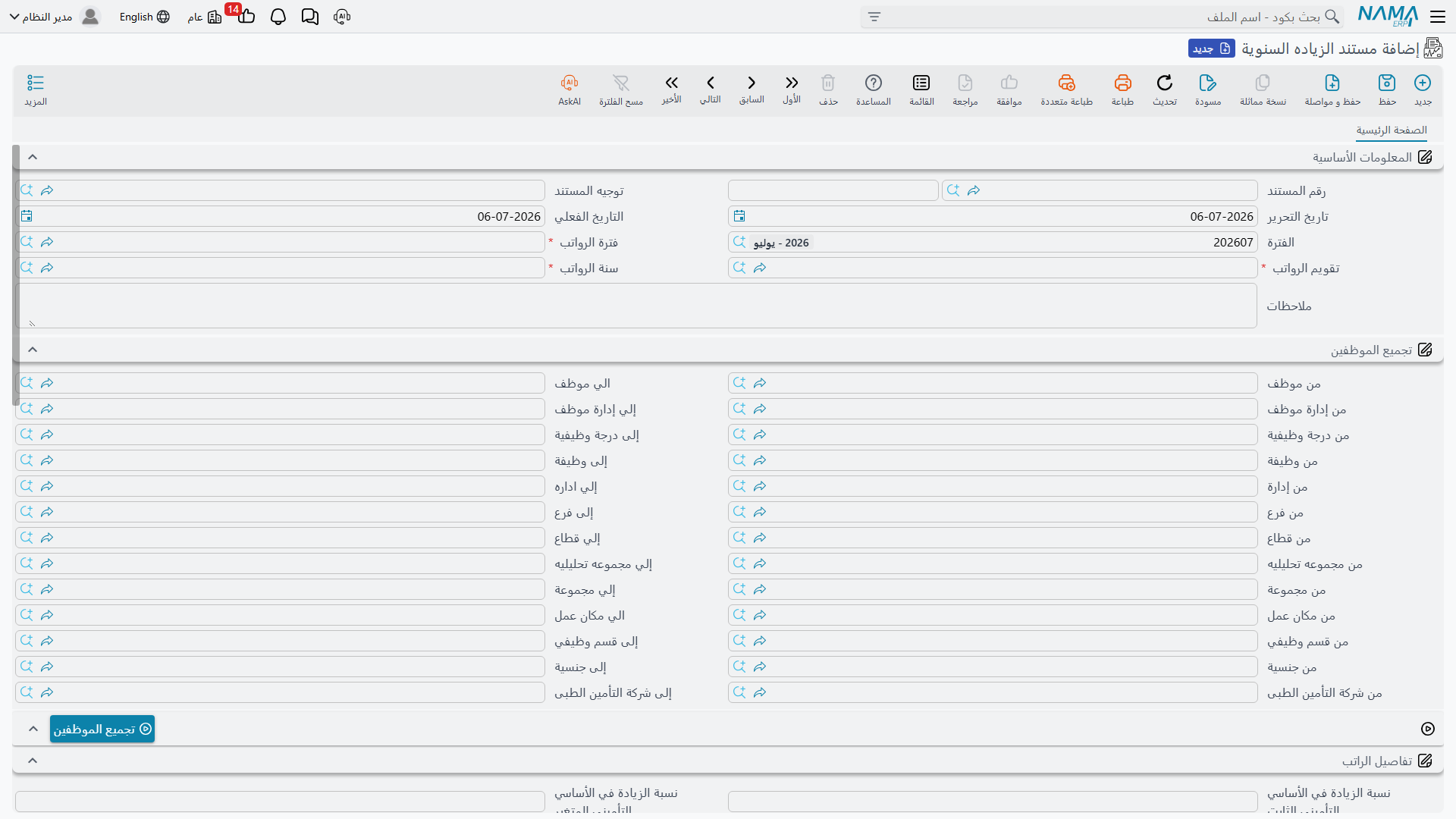
Task: Click the تجميع الموظفين button
Action: pyautogui.click(x=102, y=729)
